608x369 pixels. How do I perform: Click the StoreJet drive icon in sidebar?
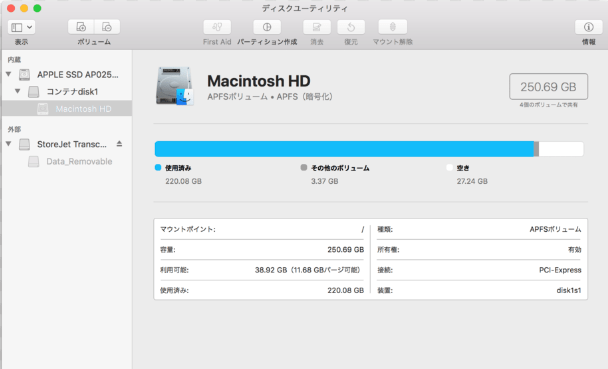click(24, 144)
